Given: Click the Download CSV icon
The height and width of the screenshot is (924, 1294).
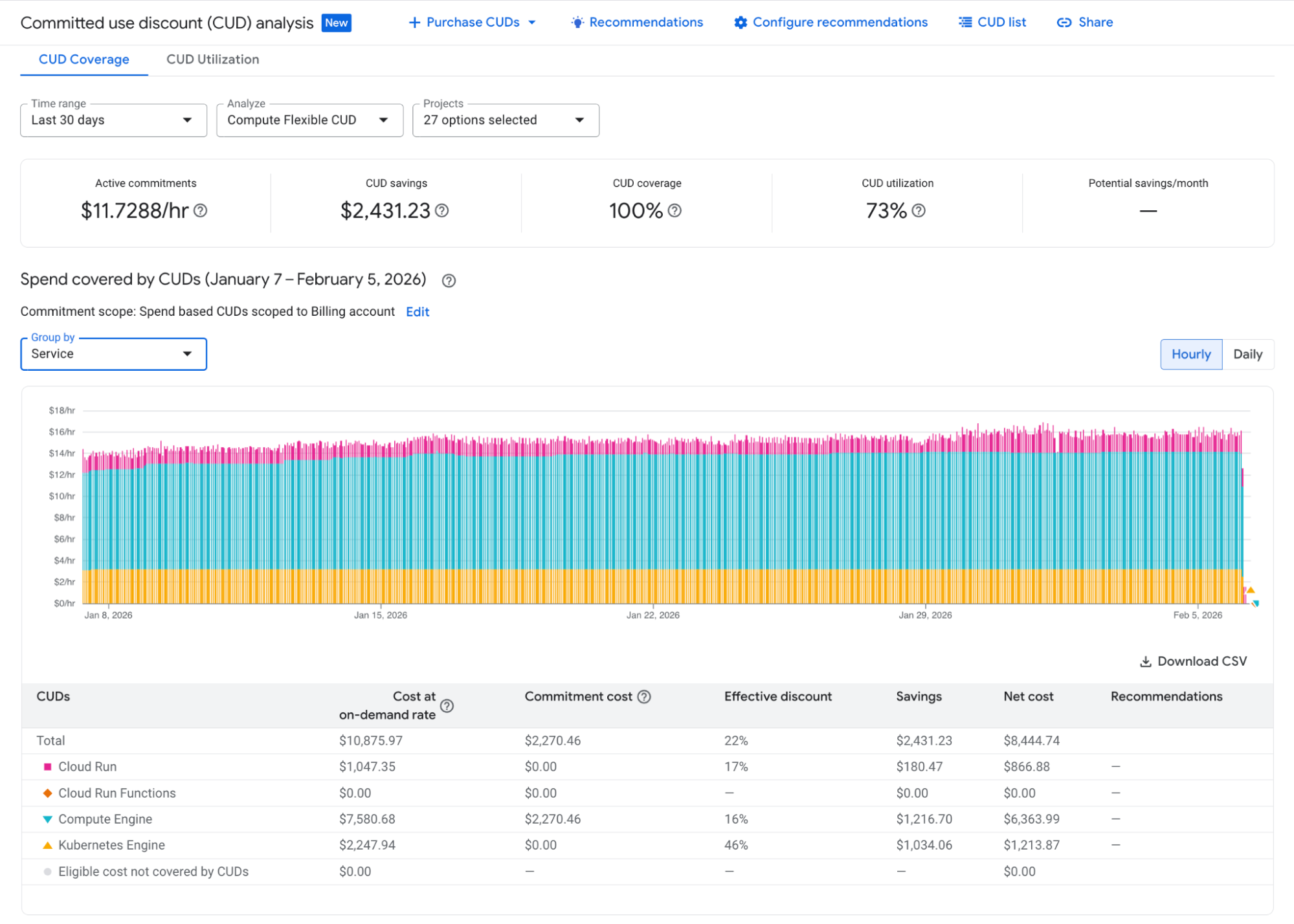Looking at the screenshot, I should 1144,661.
